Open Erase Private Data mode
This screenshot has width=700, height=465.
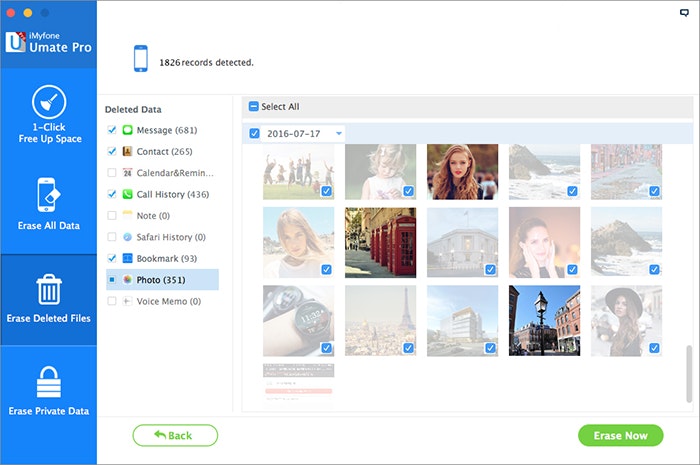(x=49, y=391)
